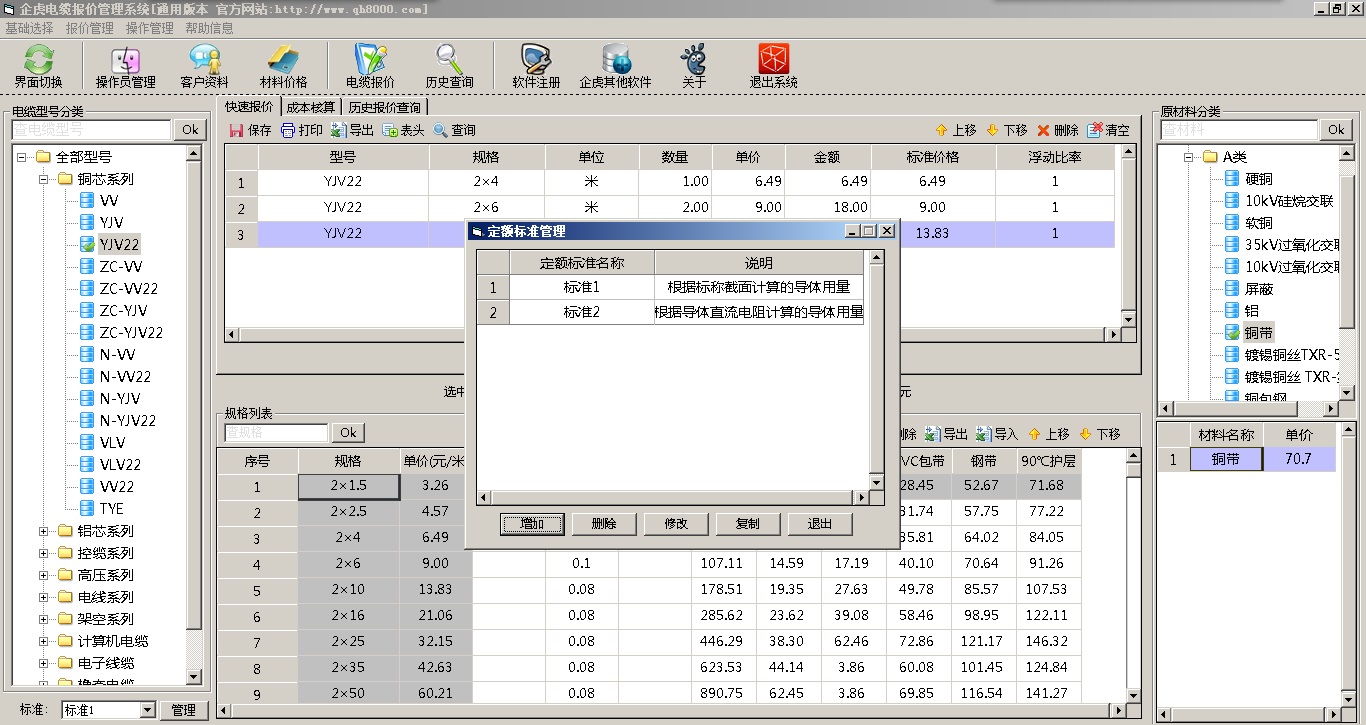This screenshot has width=1366, height=725.
Task: Expand the 高压系列 tree node
Action: 44,575
